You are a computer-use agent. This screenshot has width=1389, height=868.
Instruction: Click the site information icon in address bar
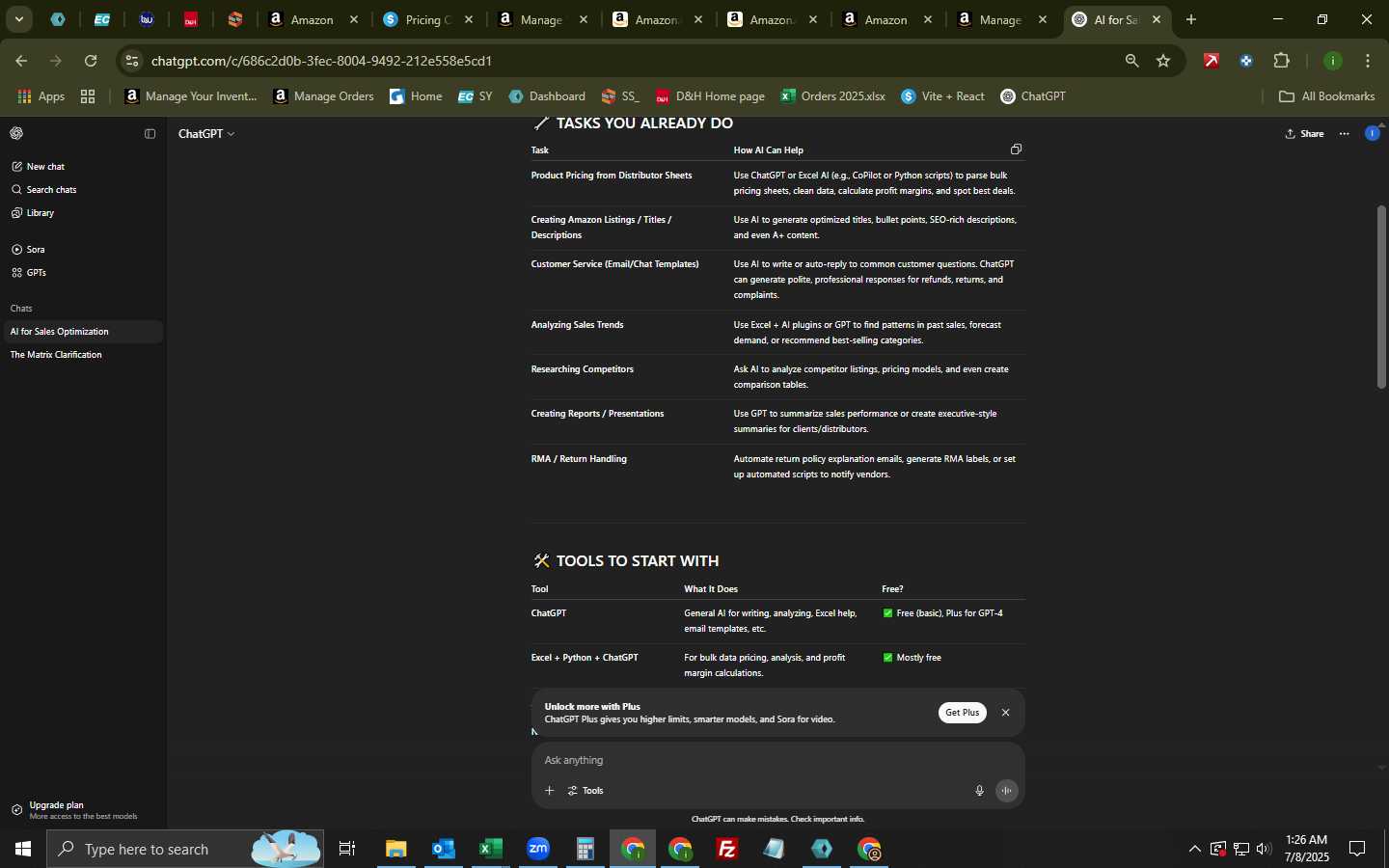(x=133, y=61)
